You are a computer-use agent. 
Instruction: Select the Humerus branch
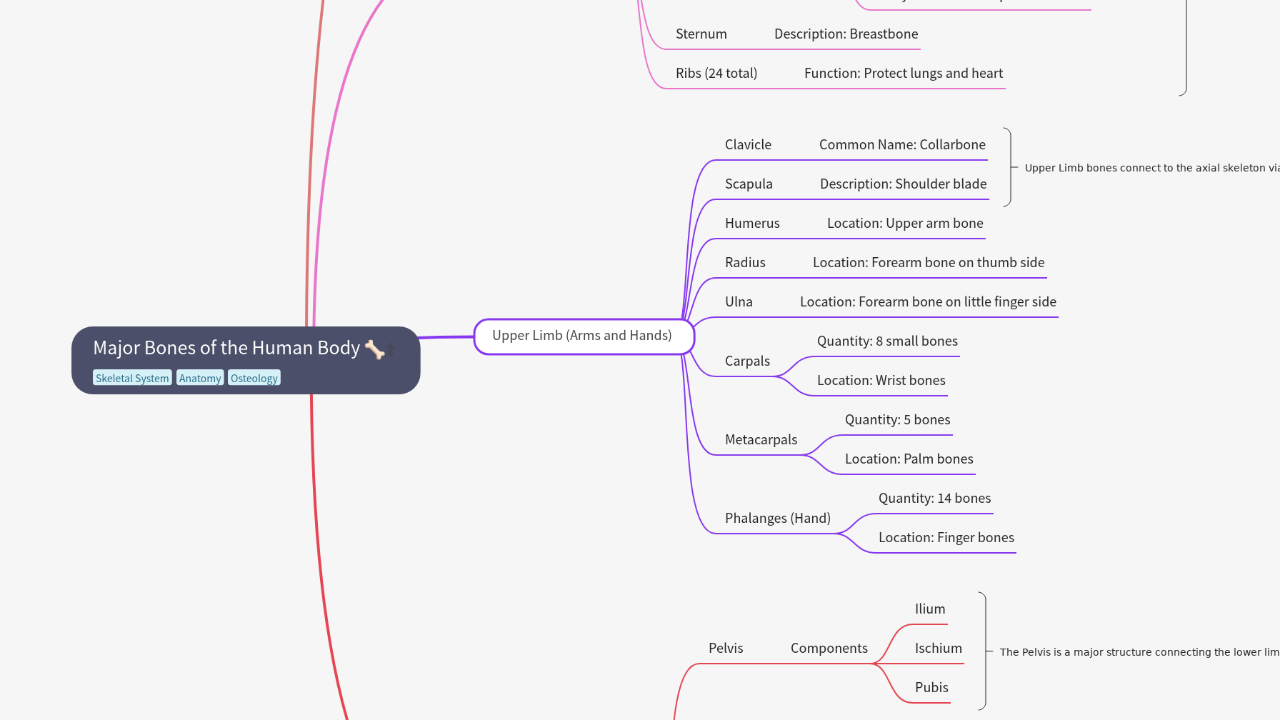pyautogui.click(x=752, y=223)
